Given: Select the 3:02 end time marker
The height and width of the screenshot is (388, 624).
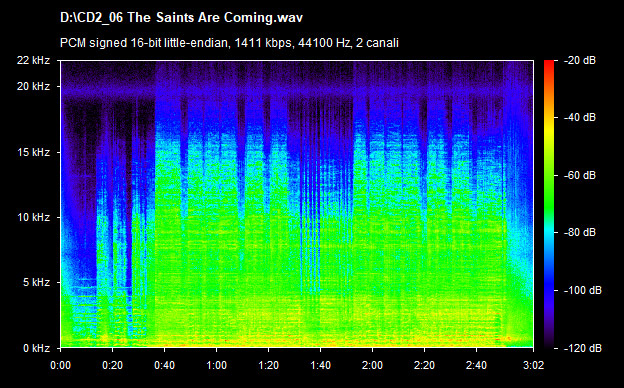Looking at the screenshot, I should pos(533,365).
